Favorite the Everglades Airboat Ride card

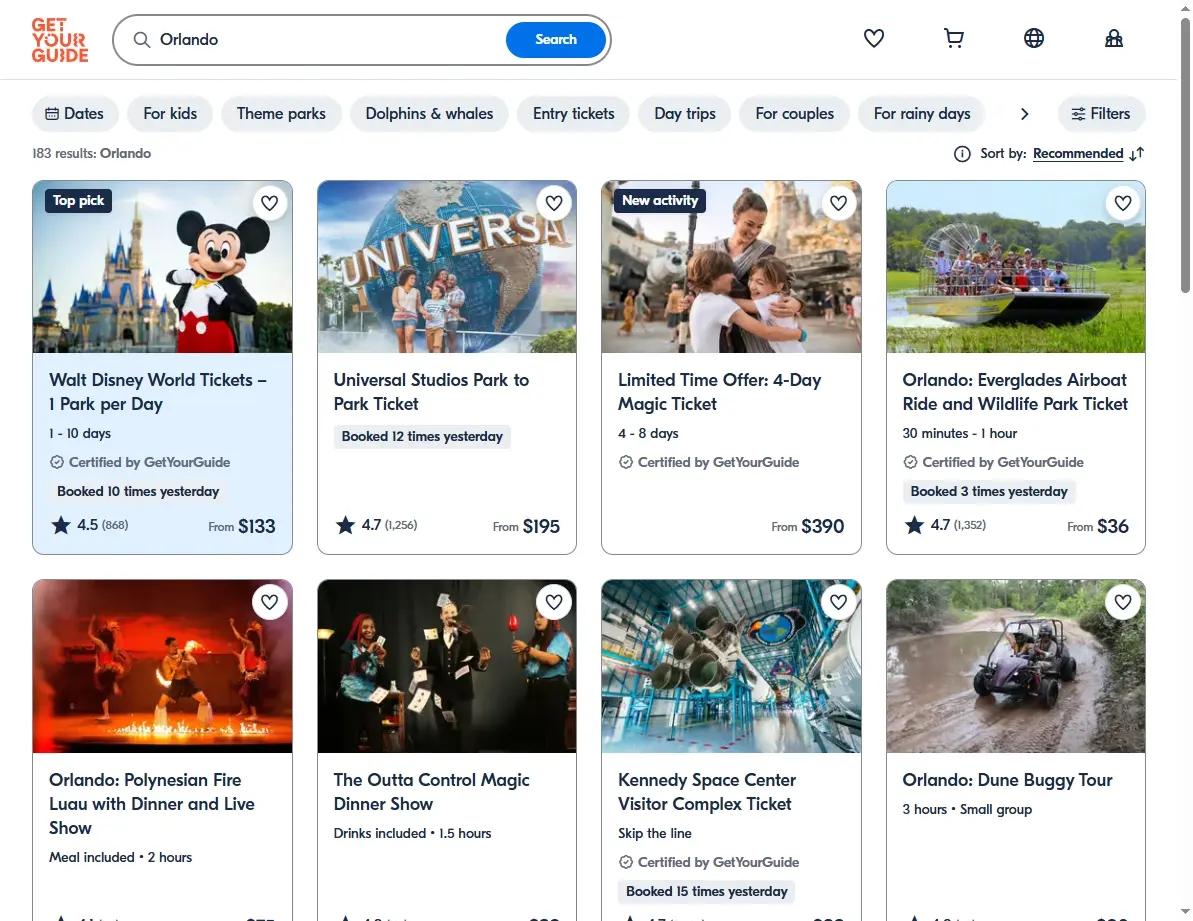1123,203
